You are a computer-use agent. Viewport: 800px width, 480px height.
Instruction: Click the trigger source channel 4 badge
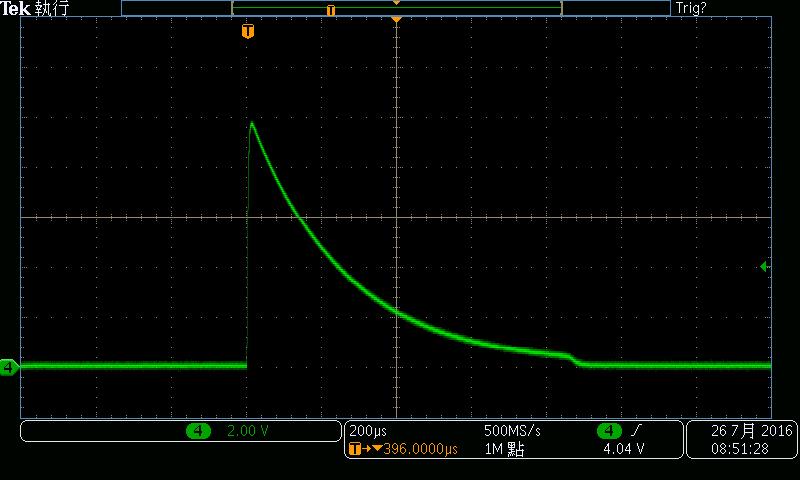pyautogui.click(x=609, y=431)
